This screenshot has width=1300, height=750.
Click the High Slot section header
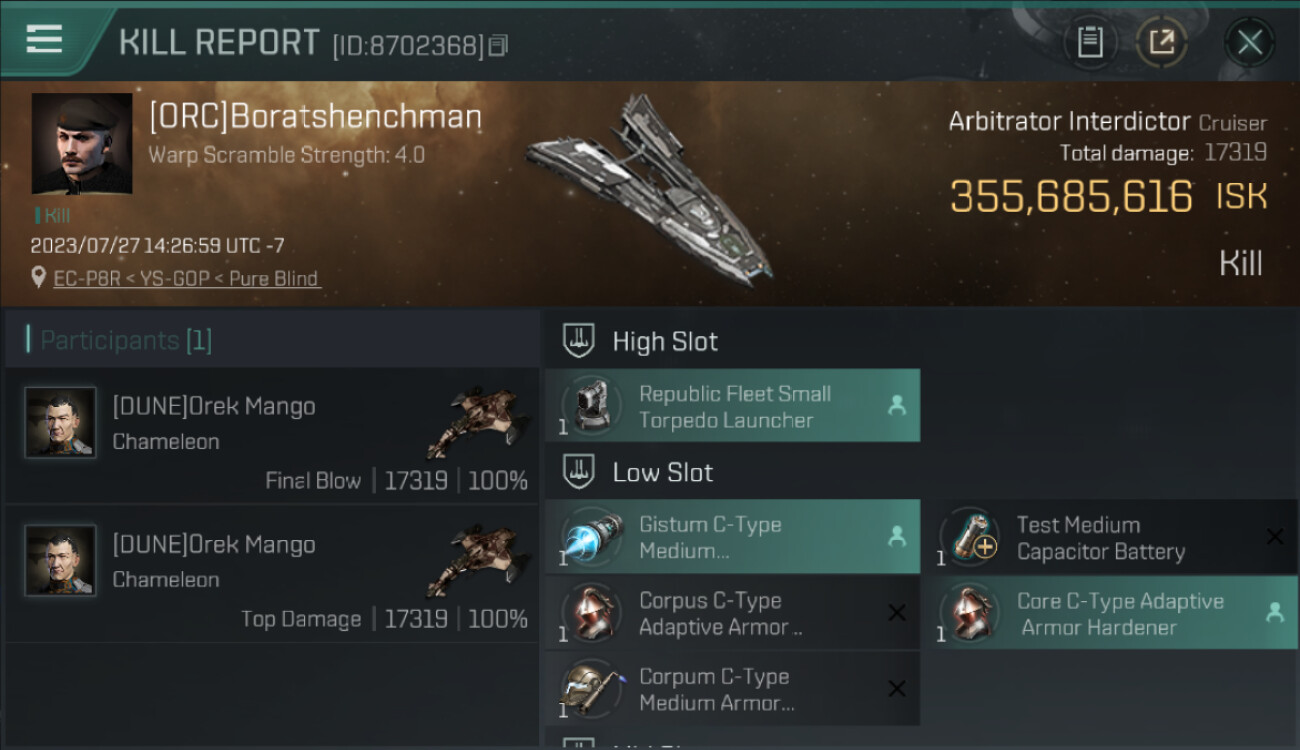(665, 341)
